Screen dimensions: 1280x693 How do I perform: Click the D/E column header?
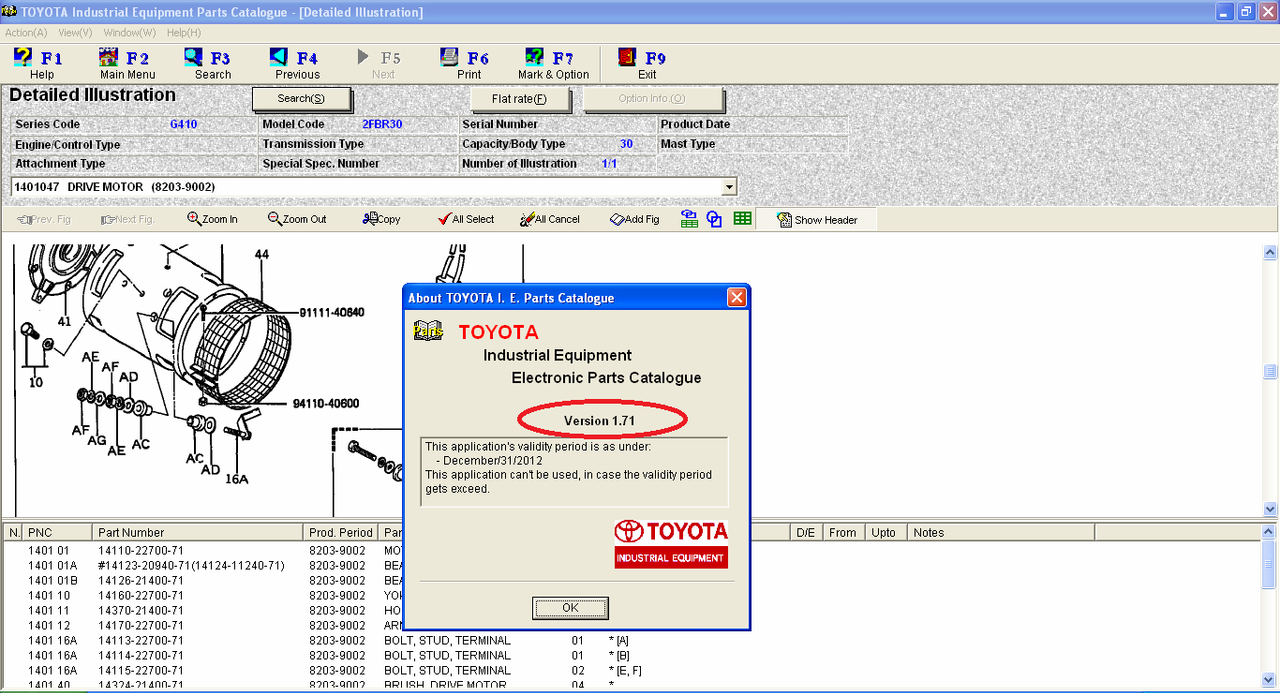click(x=806, y=533)
